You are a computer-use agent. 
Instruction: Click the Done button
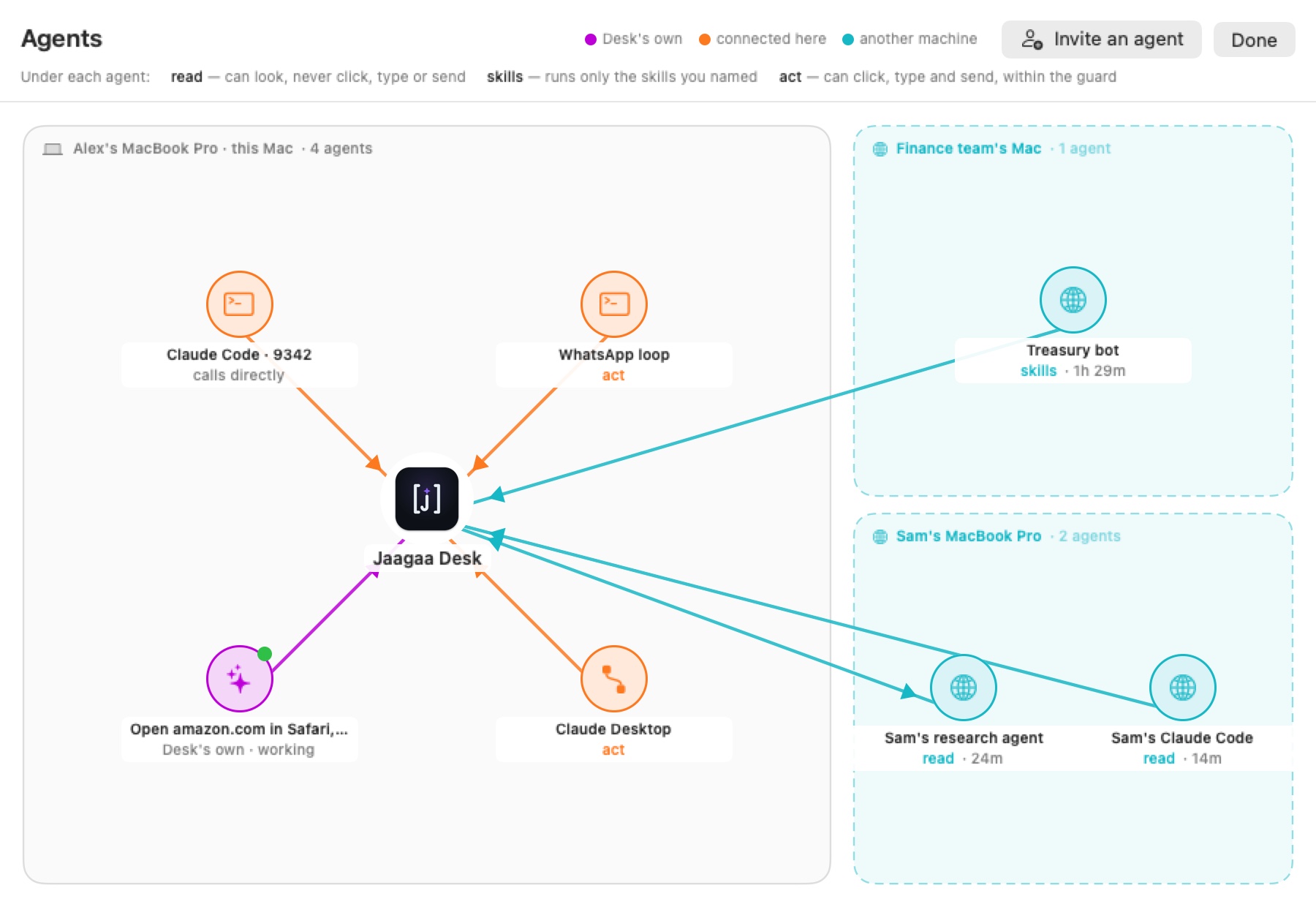pyautogui.click(x=1255, y=39)
